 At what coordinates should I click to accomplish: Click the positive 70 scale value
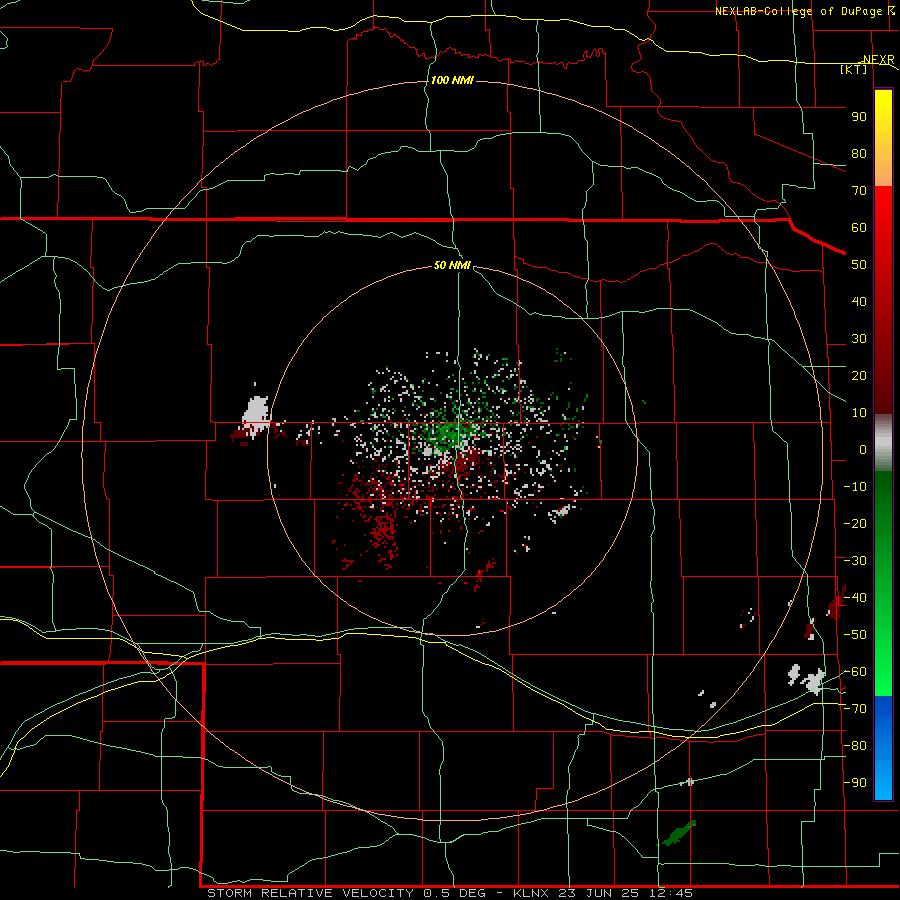859,191
